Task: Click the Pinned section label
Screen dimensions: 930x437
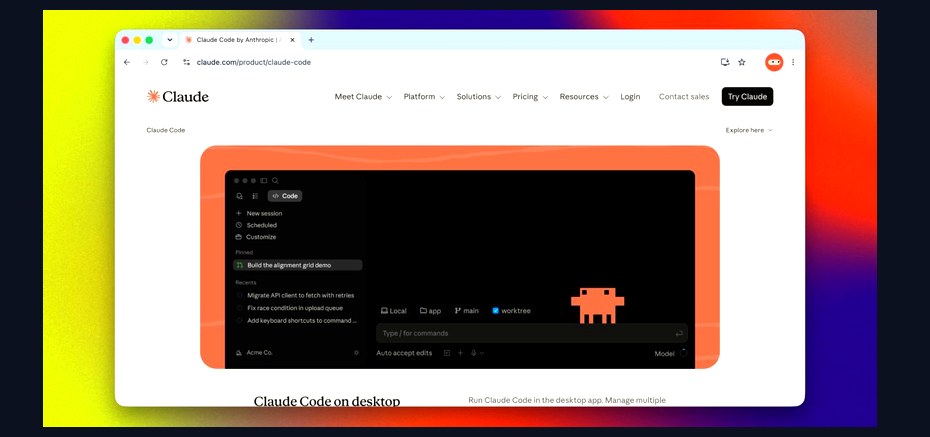Action: pyautogui.click(x=244, y=253)
